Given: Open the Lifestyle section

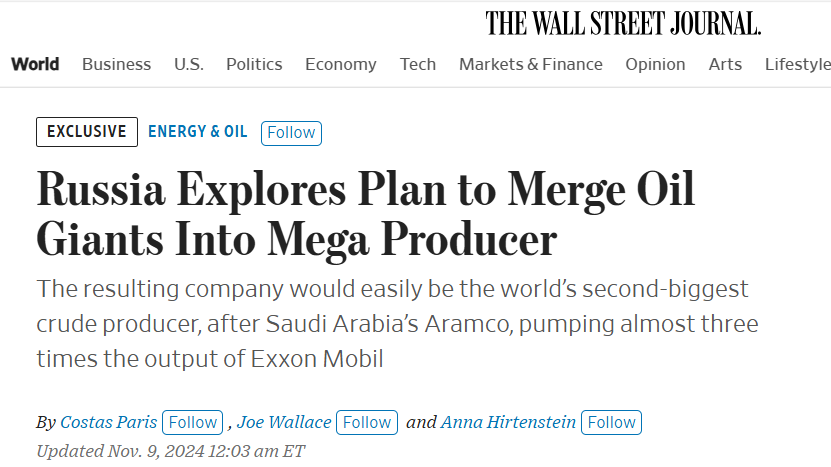Looking at the screenshot, I should [798, 64].
